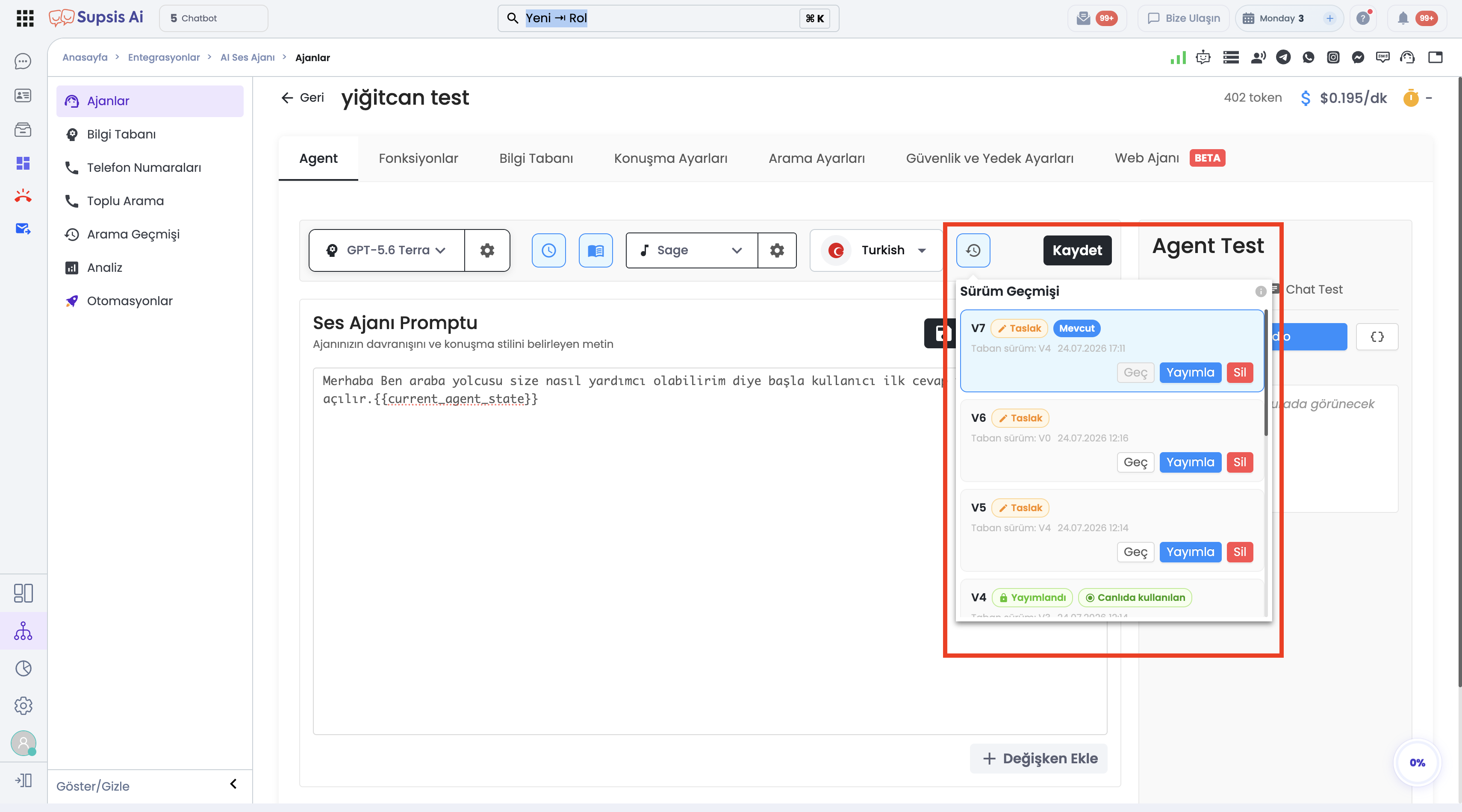1462x812 pixels.
Task: Switch to the Arama Ayarları tab
Action: (x=816, y=158)
